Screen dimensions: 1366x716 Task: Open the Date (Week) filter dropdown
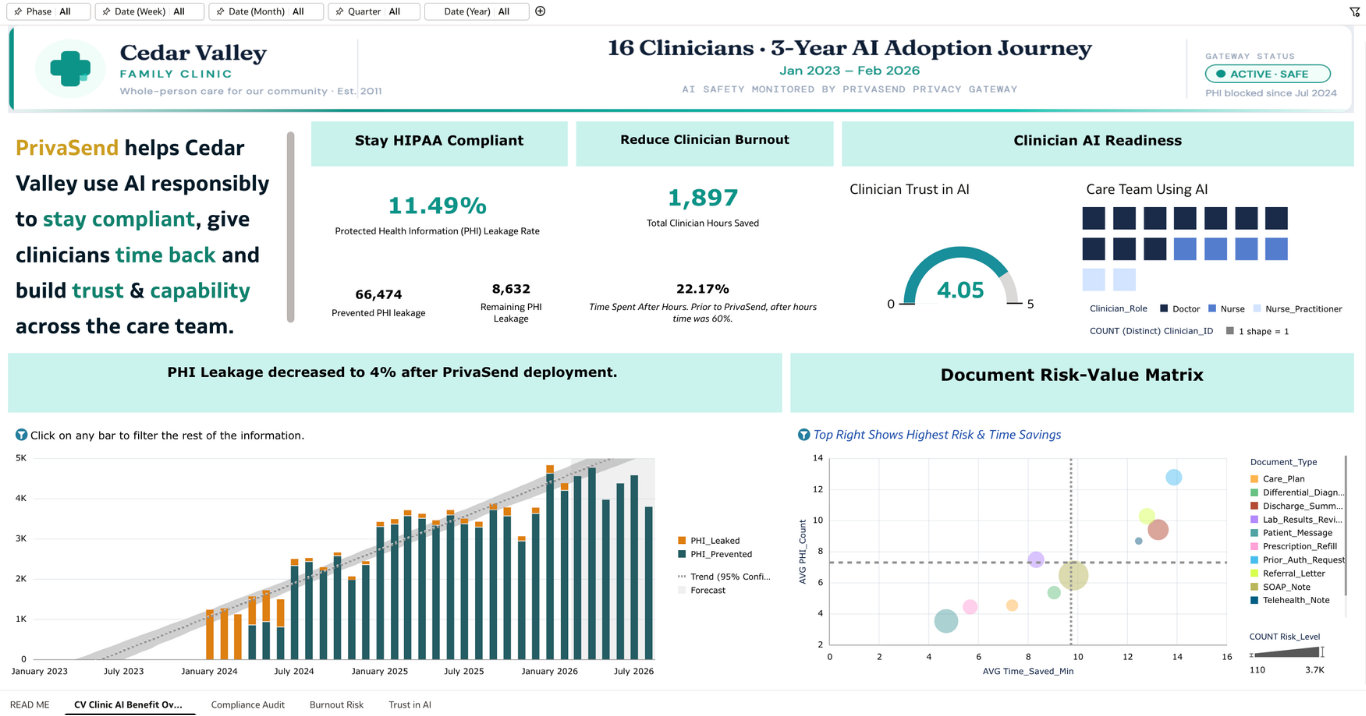150,12
